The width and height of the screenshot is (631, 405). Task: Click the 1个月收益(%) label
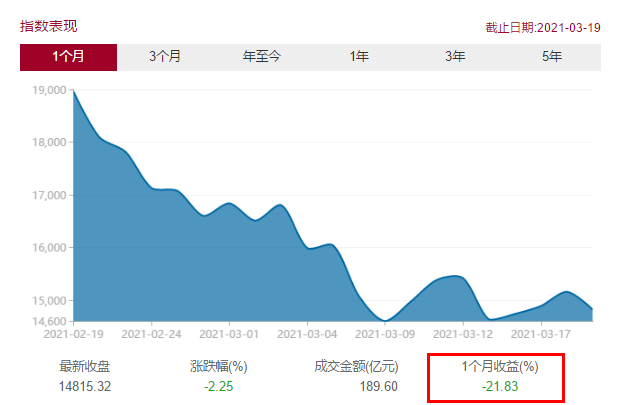click(500, 366)
